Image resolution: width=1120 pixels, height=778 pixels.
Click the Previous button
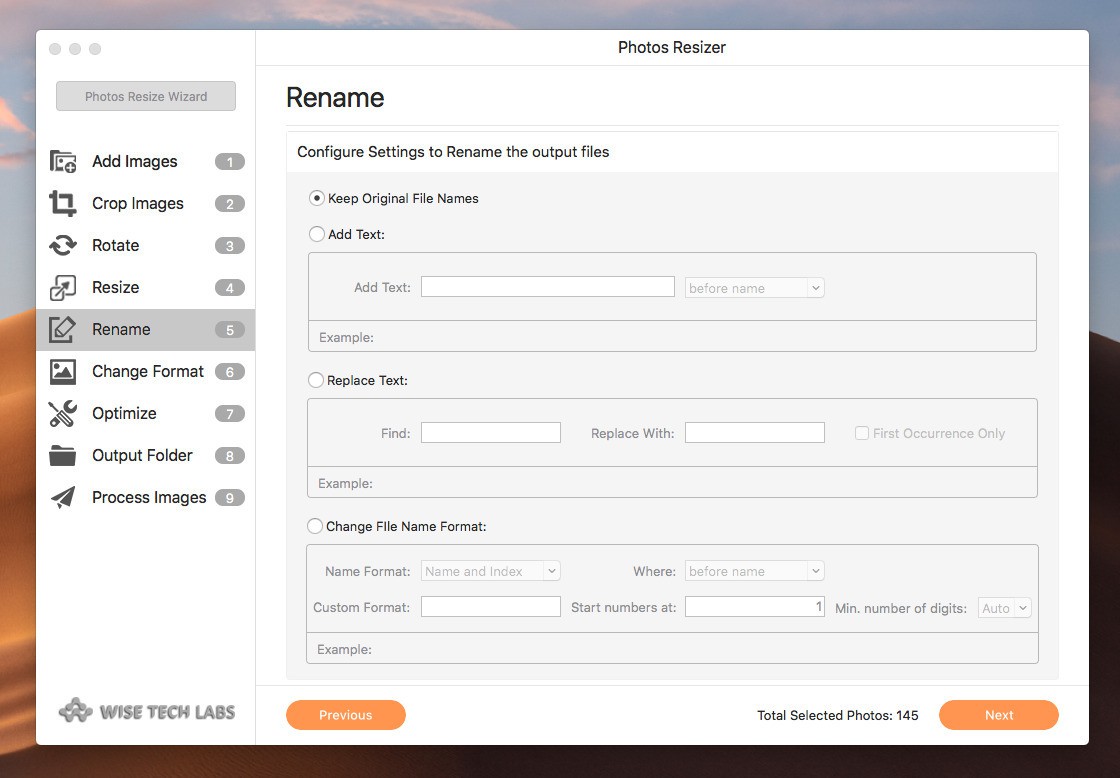[346, 715]
